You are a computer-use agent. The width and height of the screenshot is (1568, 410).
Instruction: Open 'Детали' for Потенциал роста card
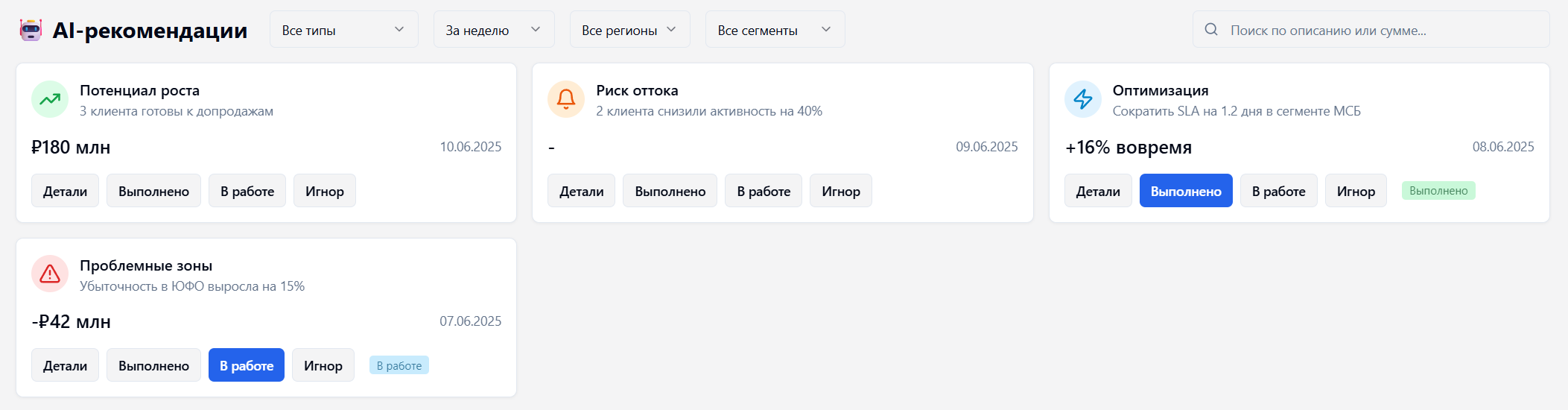coord(65,191)
